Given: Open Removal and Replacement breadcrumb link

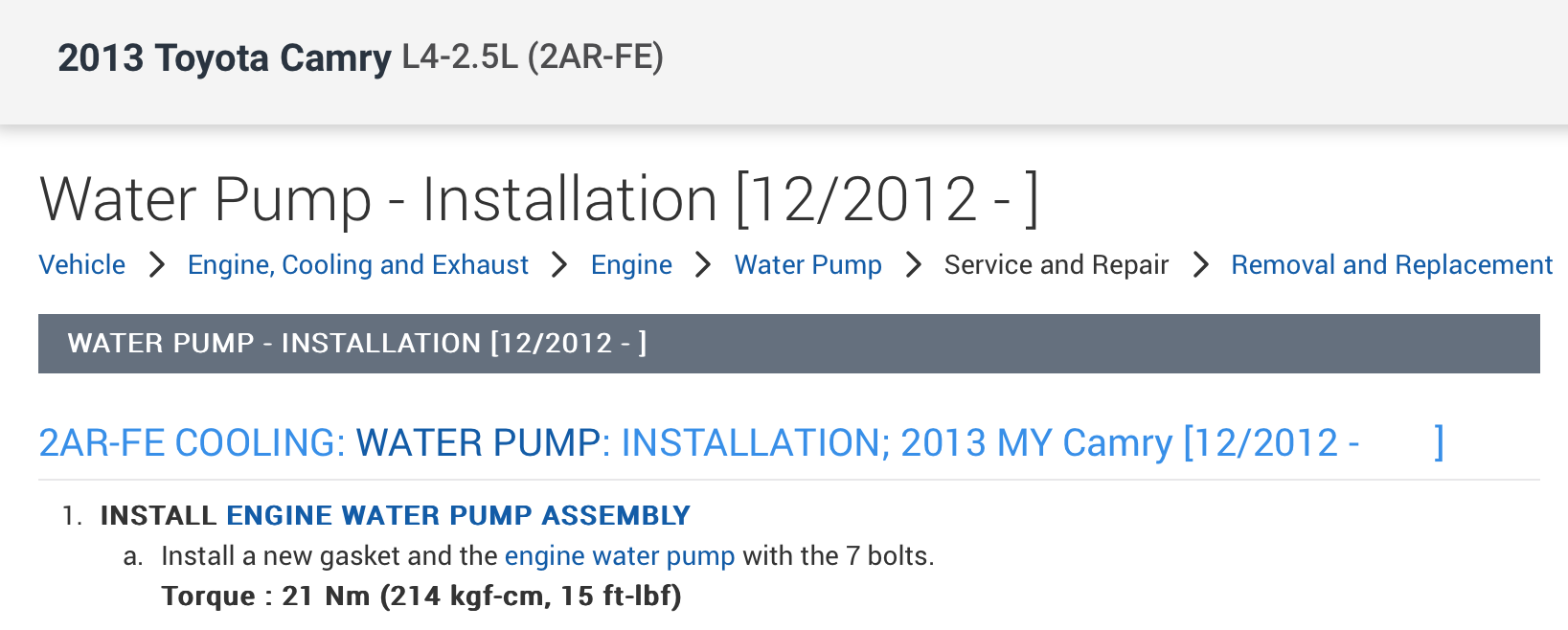Looking at the screenshot, I should (x=1392, y=264).
